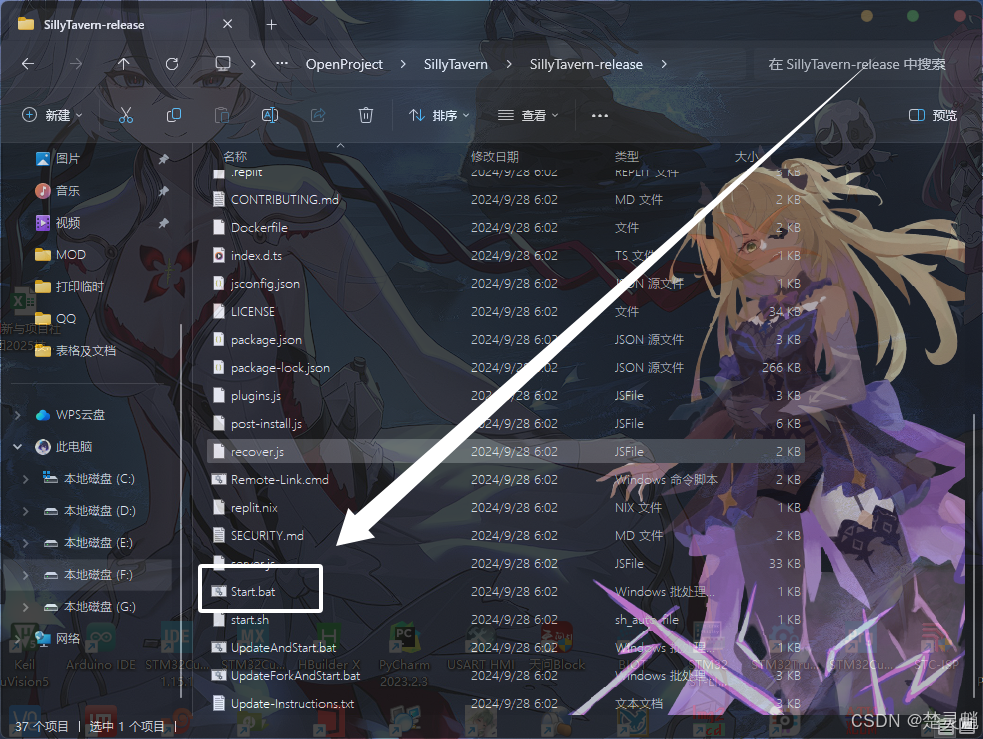Cut selected file with scissors icon

126,115
